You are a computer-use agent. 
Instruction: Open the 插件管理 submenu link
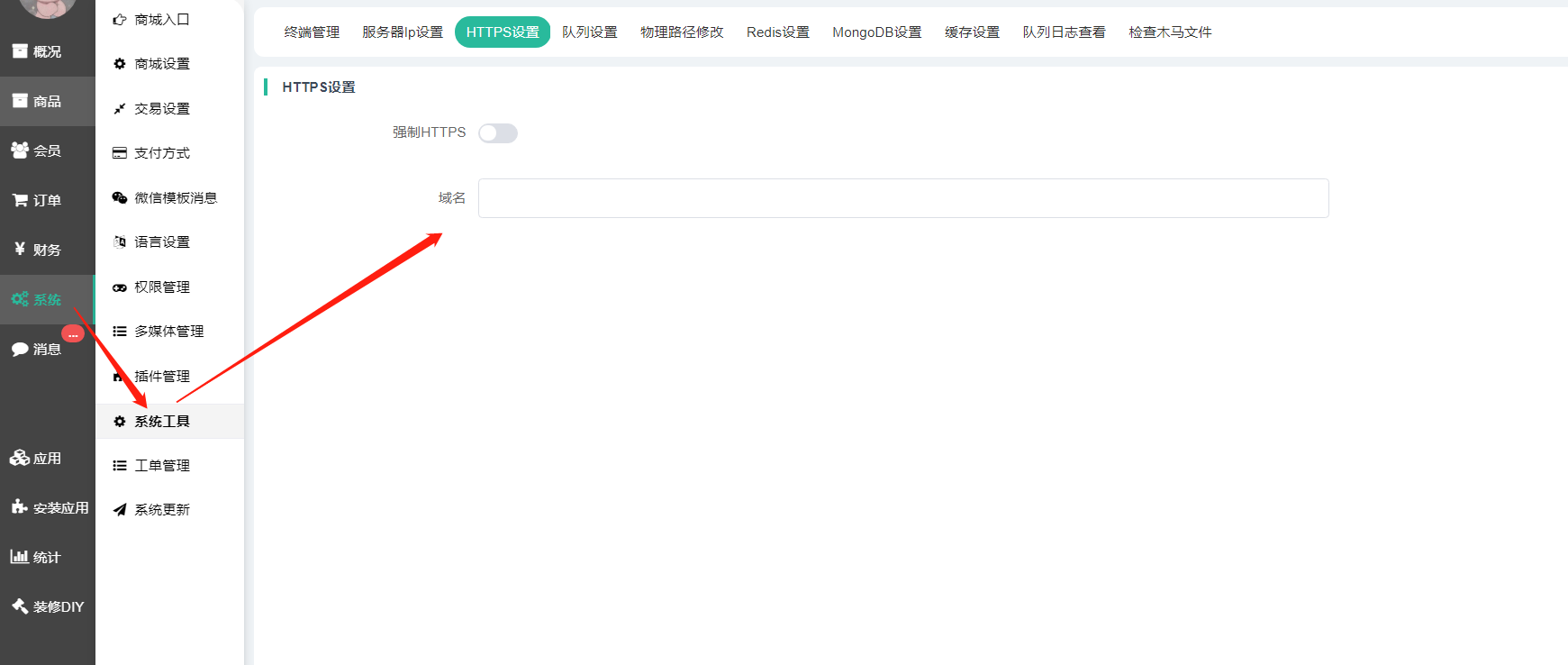point(162,377)
